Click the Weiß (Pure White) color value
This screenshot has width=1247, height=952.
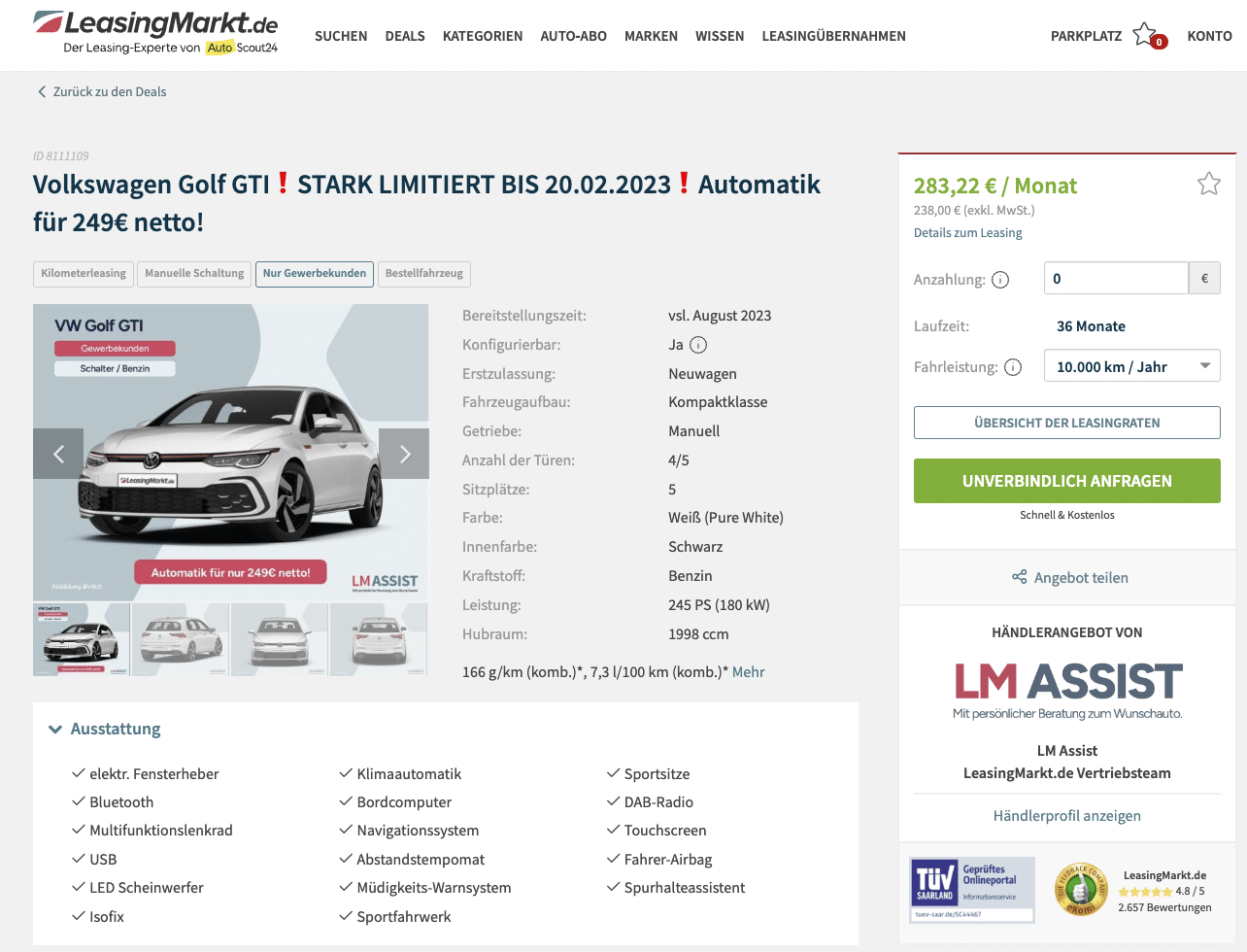point(725,518)
